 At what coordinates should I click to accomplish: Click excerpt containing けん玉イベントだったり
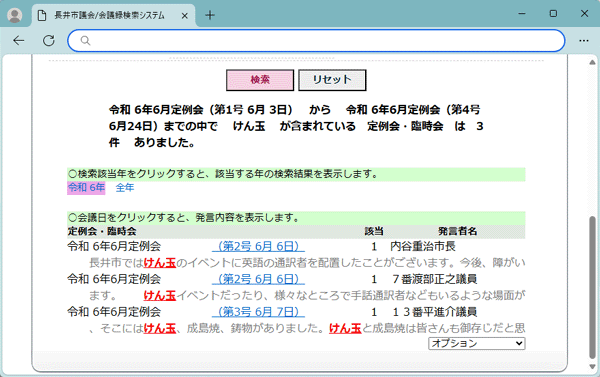(307, 295)
